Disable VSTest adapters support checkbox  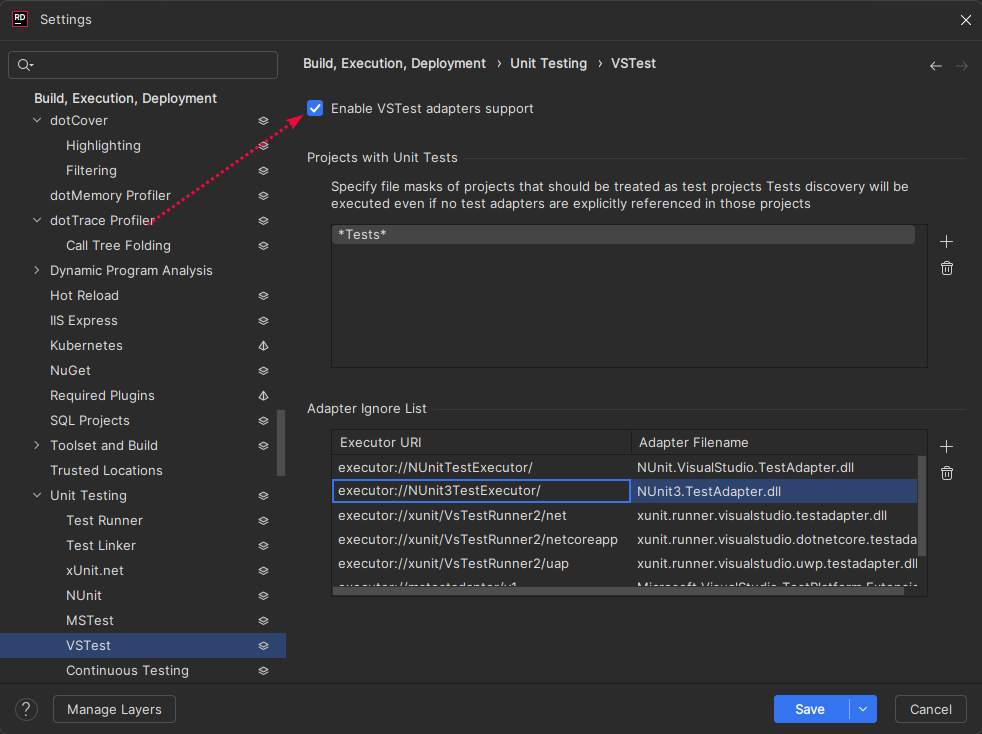click(x=316, y=108)
